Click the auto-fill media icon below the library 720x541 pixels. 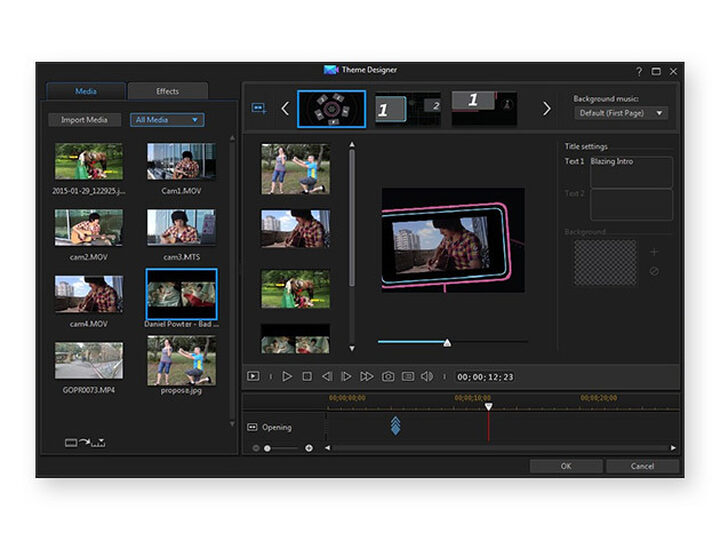pos(85,442)
